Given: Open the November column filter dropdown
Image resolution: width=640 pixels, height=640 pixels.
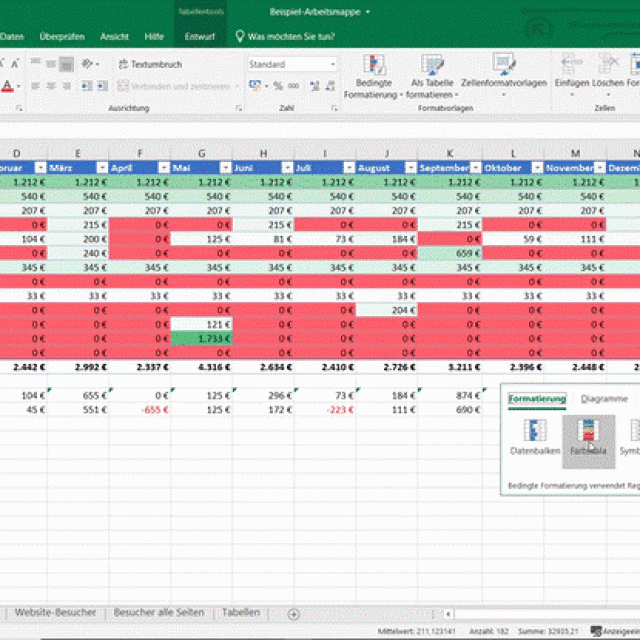Looking at the screenshot, I should (599, 168).
